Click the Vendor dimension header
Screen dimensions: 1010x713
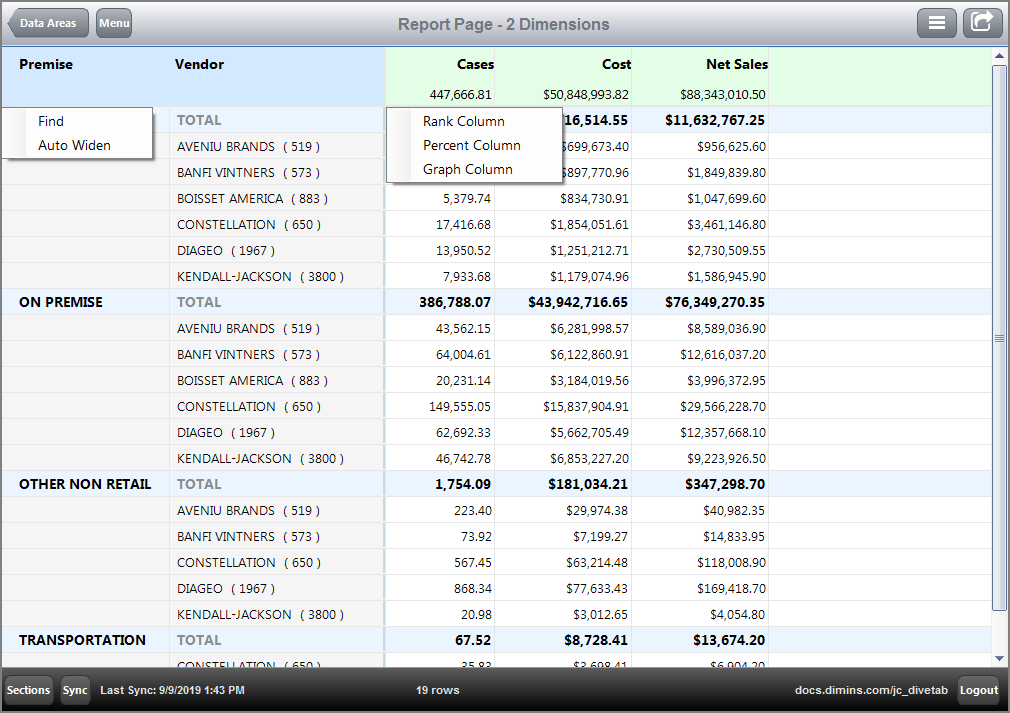(199, 64)
